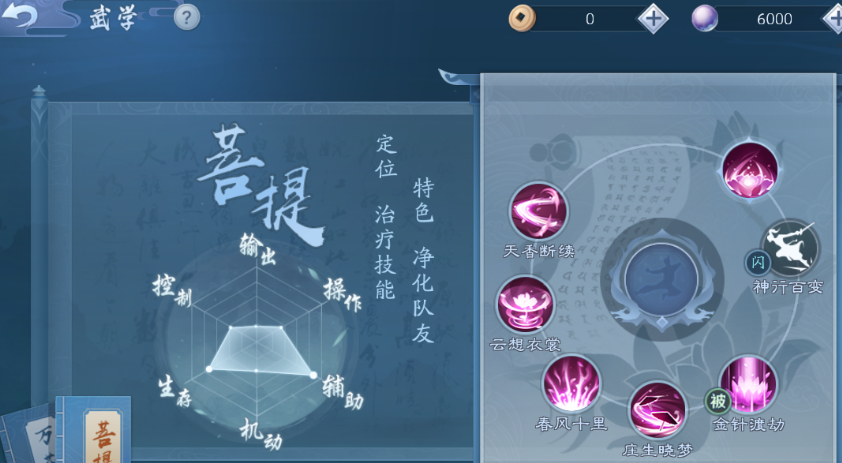The height and width of the screenshot is (463, 842).
Task: Click the central martial figure emblem
Action: (x=662, y=279)
